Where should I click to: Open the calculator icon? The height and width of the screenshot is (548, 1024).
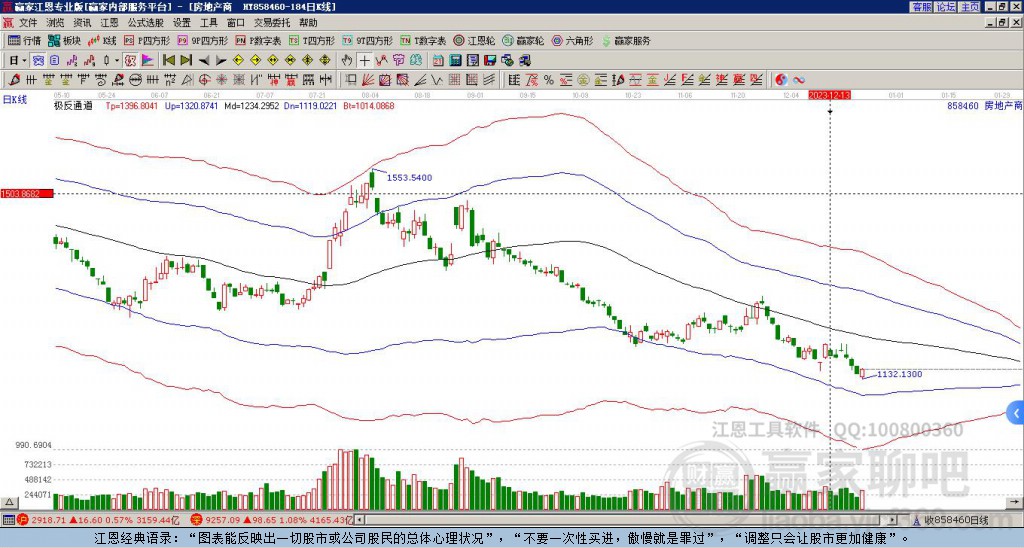tap(456, 61)
